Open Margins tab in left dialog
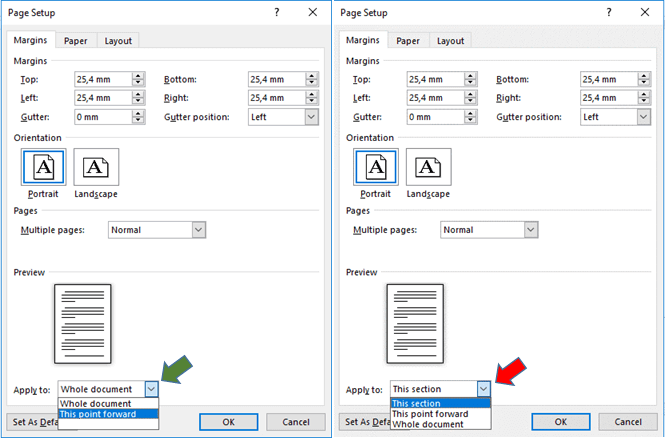Viewport: 665px width, 438px height. pos(30,40)
